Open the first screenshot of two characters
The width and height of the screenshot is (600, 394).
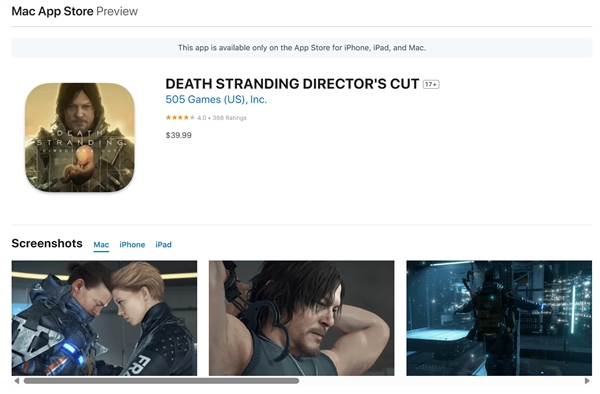(104, 318)
